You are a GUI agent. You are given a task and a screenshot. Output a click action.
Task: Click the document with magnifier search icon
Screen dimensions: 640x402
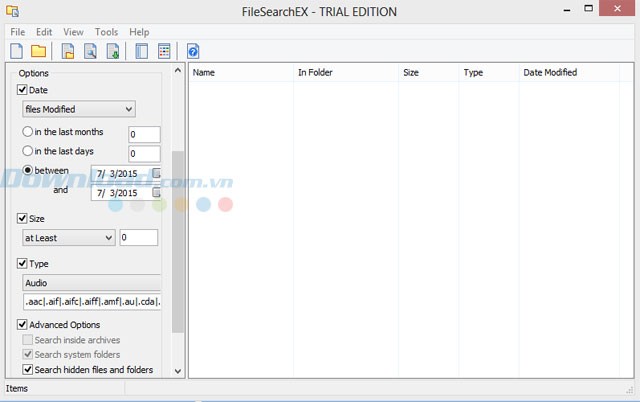click(90, 51)
